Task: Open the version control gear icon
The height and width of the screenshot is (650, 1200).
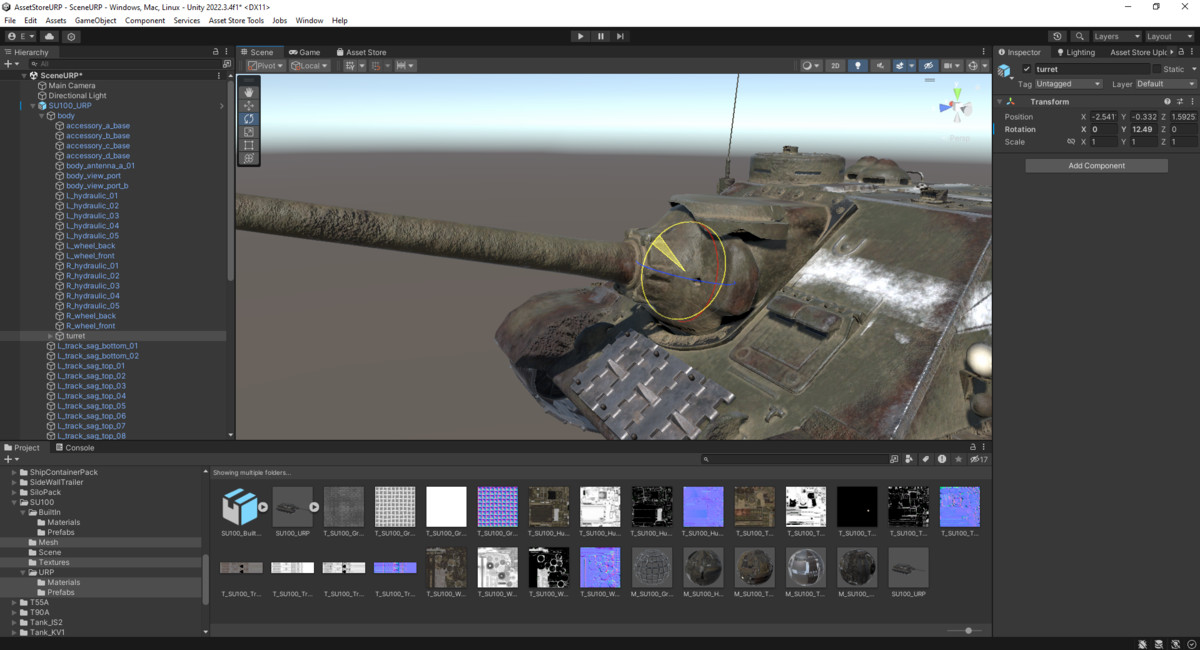Action: (x=71, y=36)
